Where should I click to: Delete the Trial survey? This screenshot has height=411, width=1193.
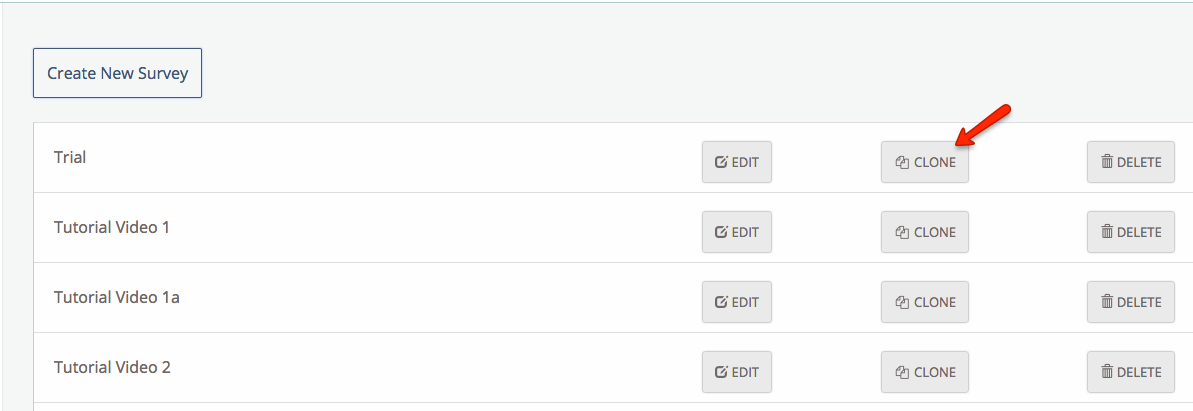point(1131,162)
